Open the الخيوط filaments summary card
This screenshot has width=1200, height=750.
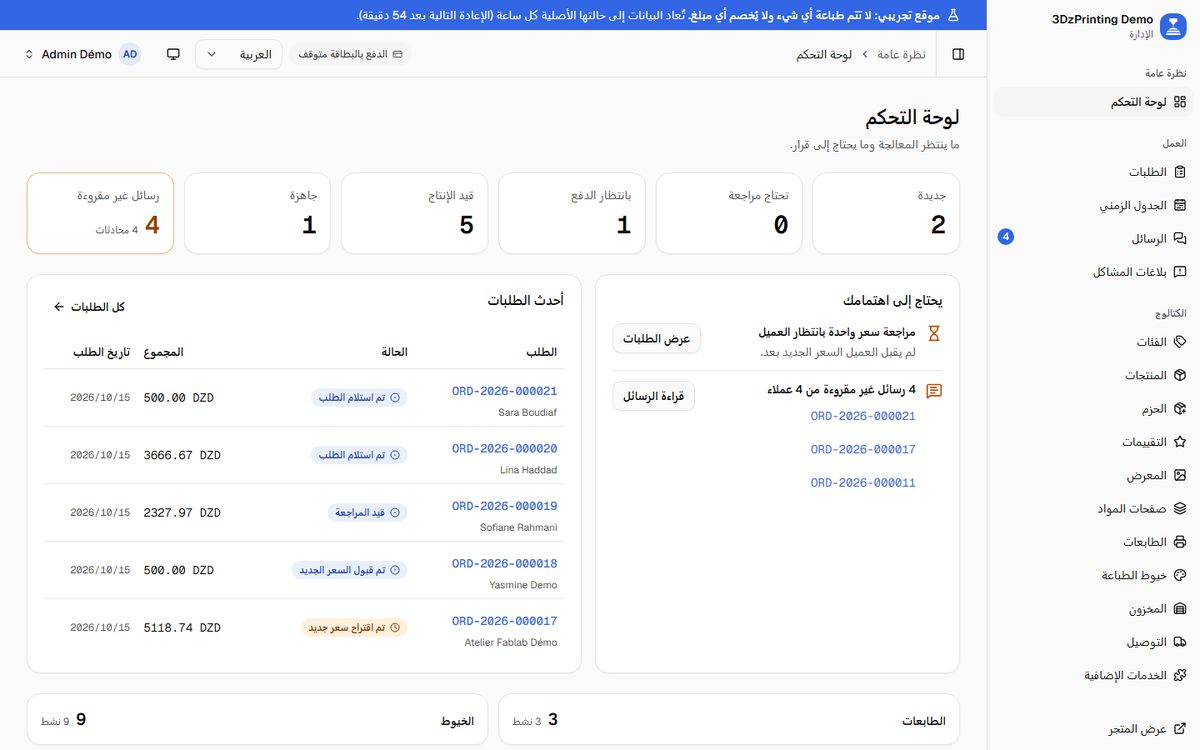(x=258, y=720)
